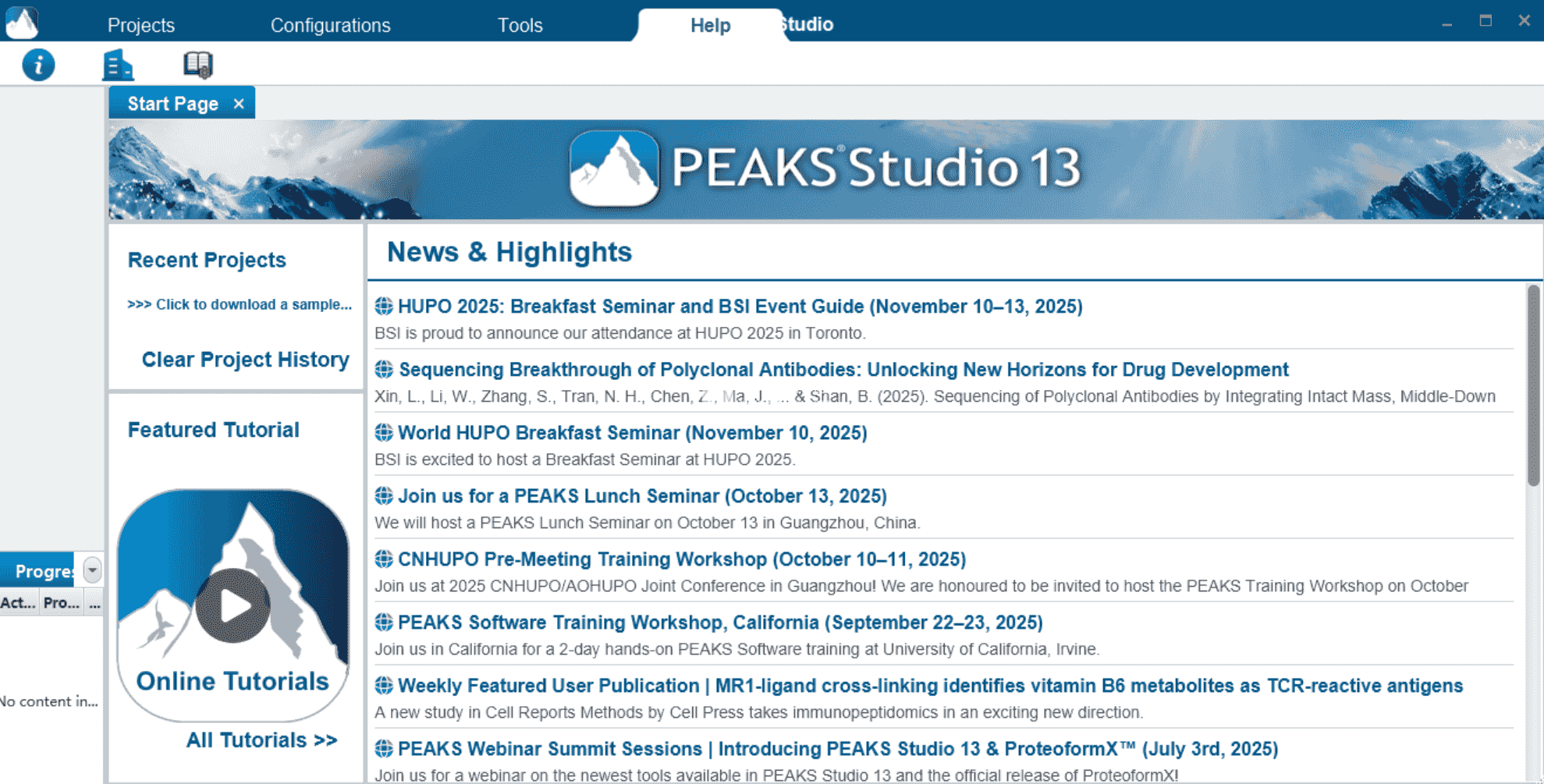Expand the Progress panel dropdown arrow
The height and width of the screenshot is (784, 1544).
(92, 570)
